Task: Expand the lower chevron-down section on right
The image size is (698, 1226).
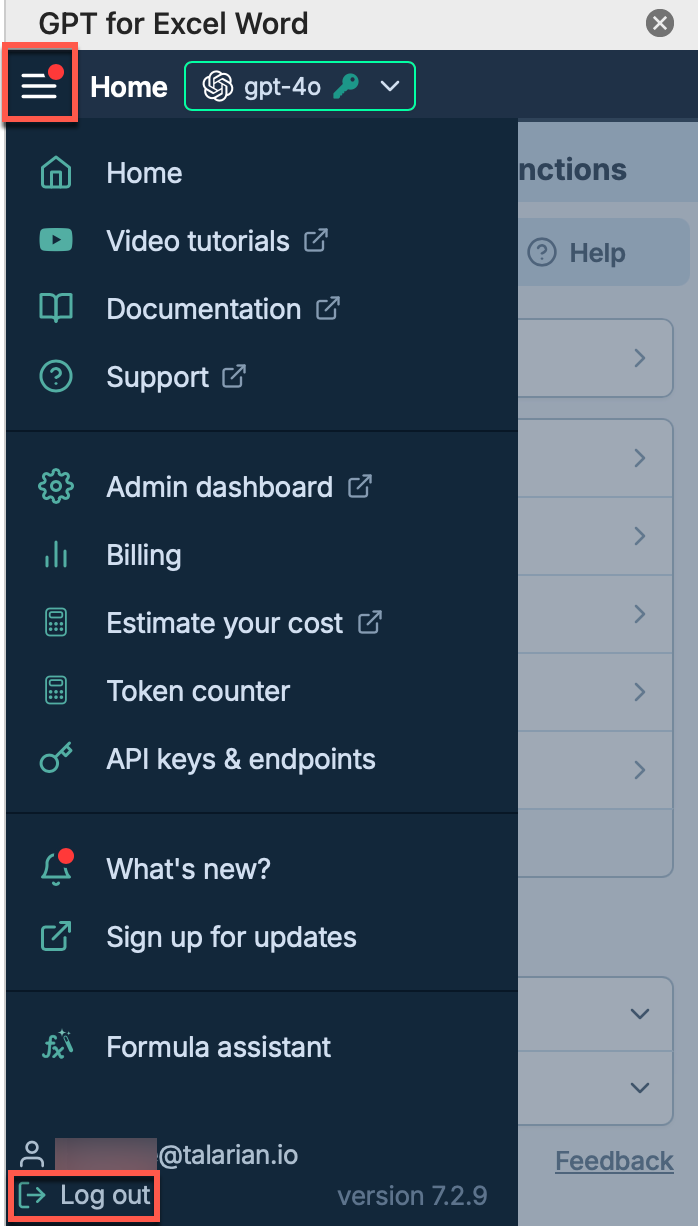Action: point(640,1087)
